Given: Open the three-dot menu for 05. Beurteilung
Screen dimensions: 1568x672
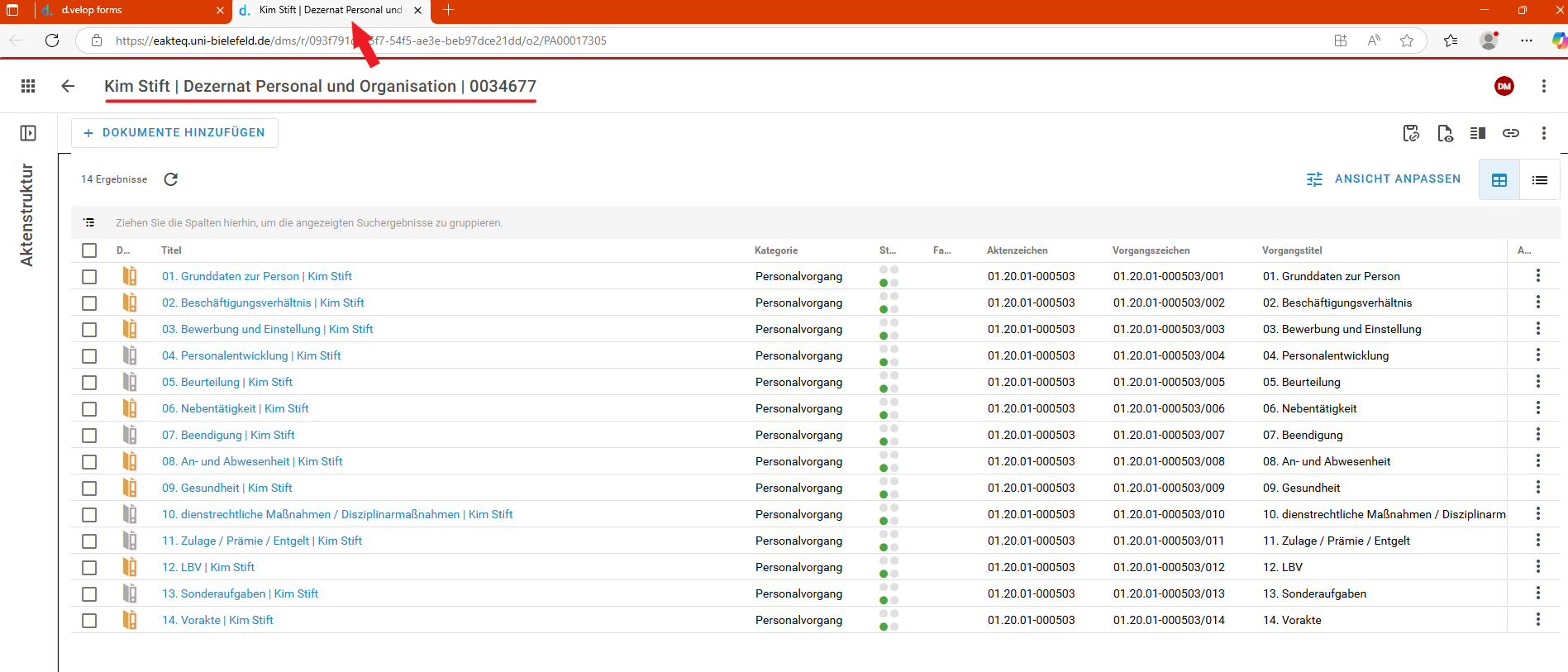Looking at the screenshot, I should point(1537,382).
